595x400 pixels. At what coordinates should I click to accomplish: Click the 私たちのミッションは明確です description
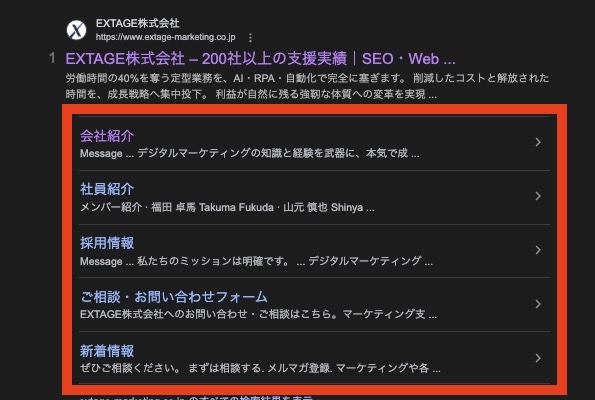(256, 261)
